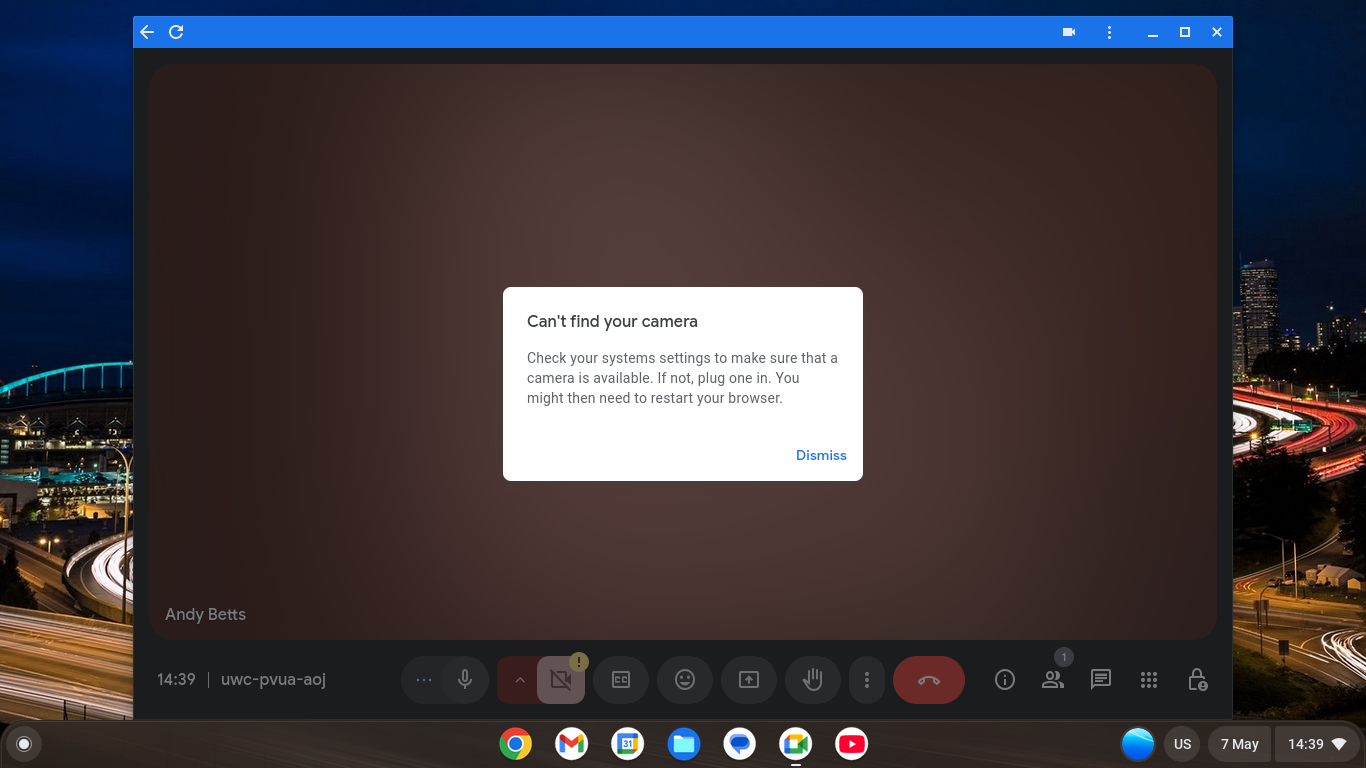
Task: Open the chat with everyone panel
Action: pos(1101,680)
